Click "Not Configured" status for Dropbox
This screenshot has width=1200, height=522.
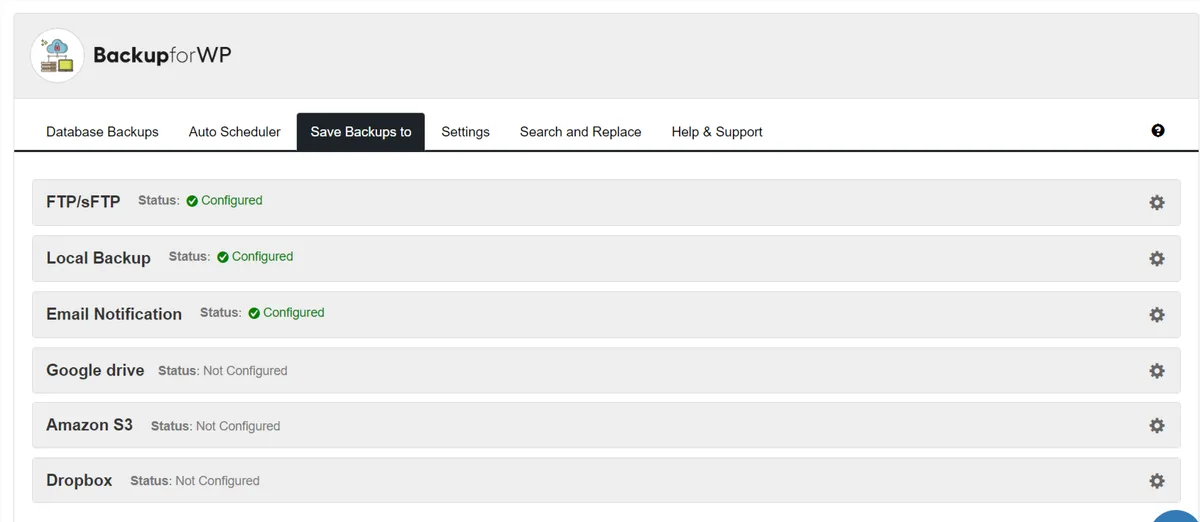[217, 481]
